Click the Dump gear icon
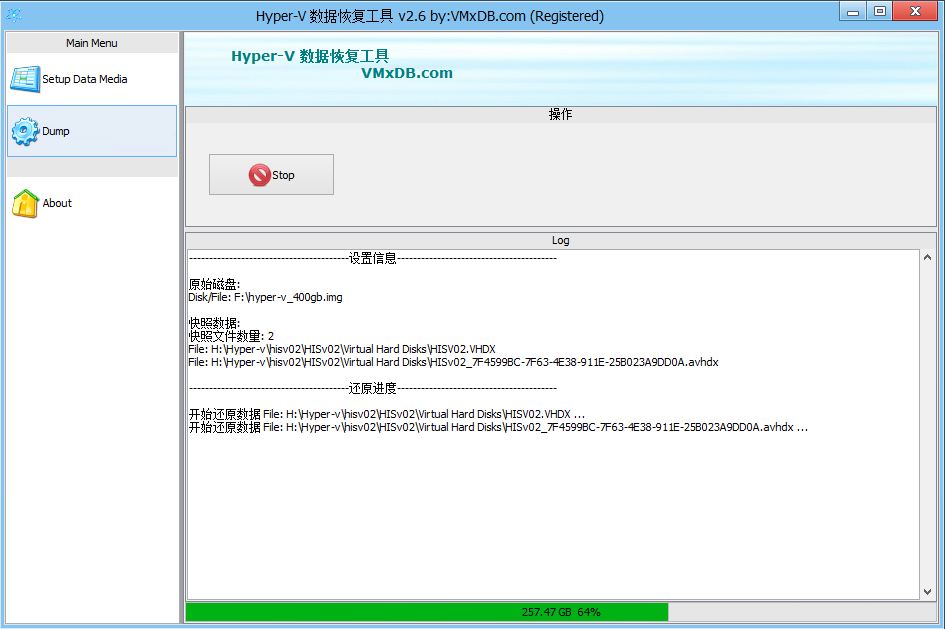This screenshot has width=945, height=629. (25, 131)
